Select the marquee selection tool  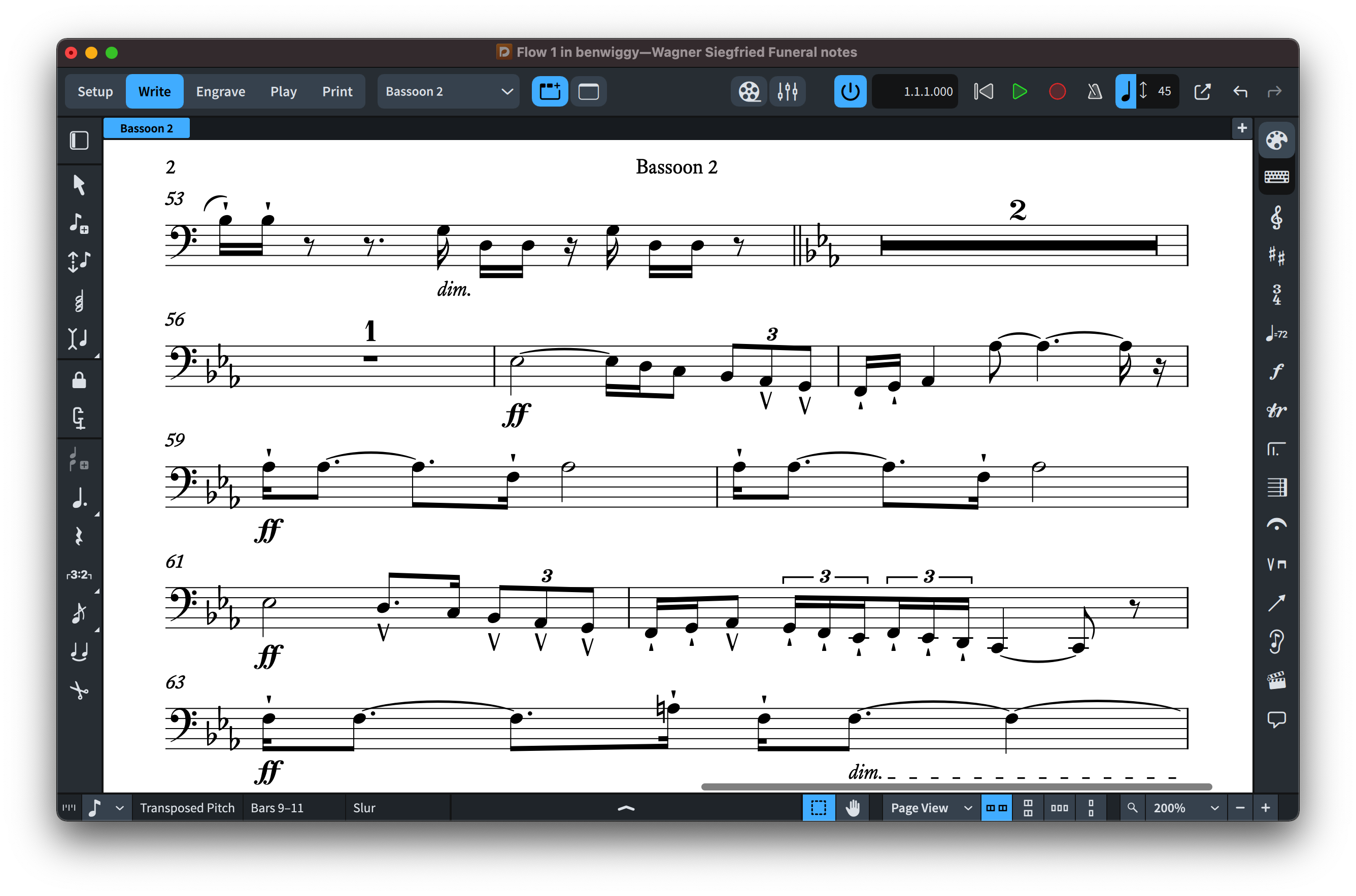818,807
